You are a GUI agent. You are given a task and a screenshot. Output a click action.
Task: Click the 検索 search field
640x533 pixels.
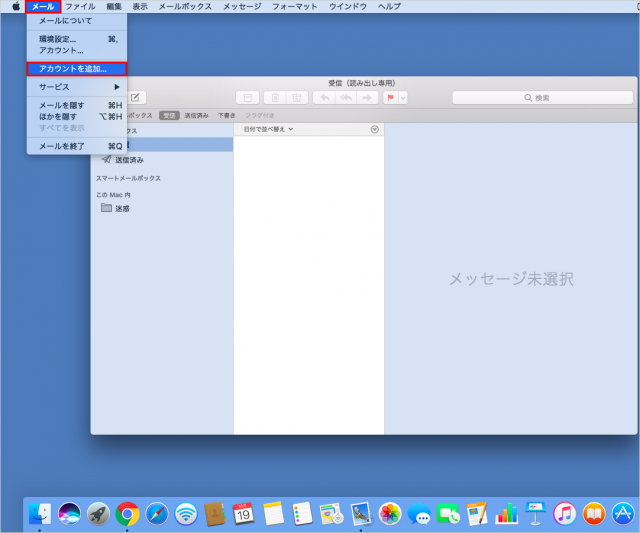[540, 97]
